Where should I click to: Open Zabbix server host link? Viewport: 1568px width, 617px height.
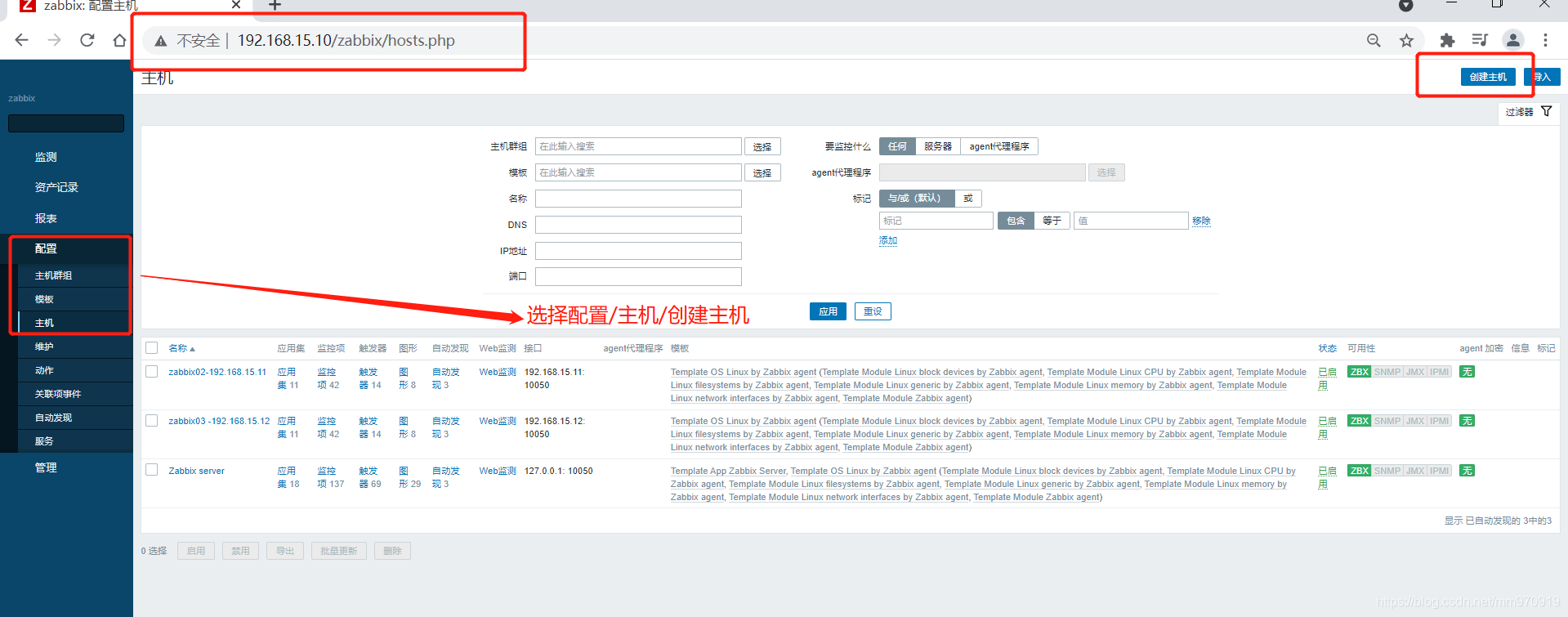pyautogui.click(x=196, y=471)
